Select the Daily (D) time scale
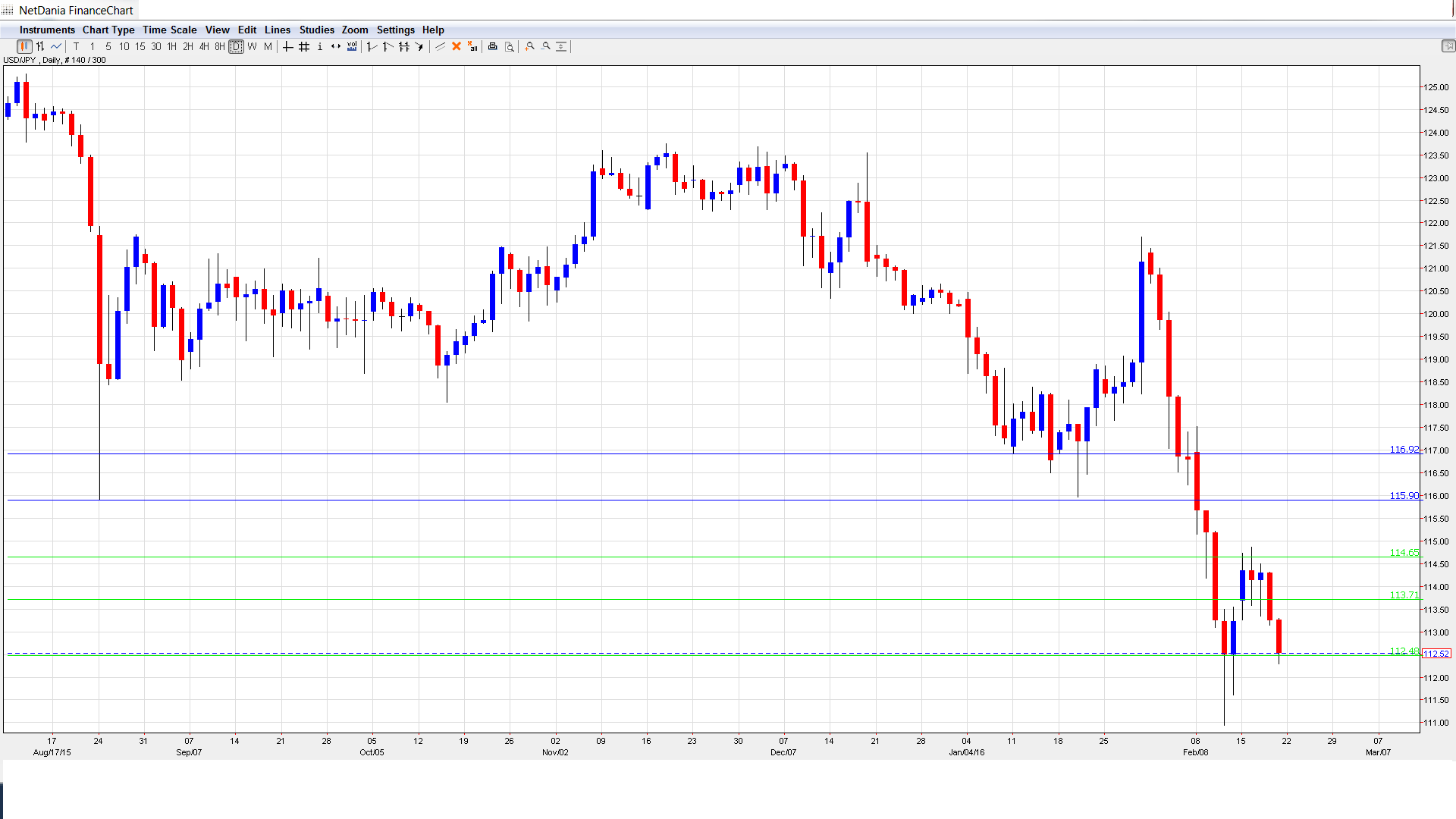Viewport: 1456px width, 819px height. pyautogui.click(x=236, y=47)
